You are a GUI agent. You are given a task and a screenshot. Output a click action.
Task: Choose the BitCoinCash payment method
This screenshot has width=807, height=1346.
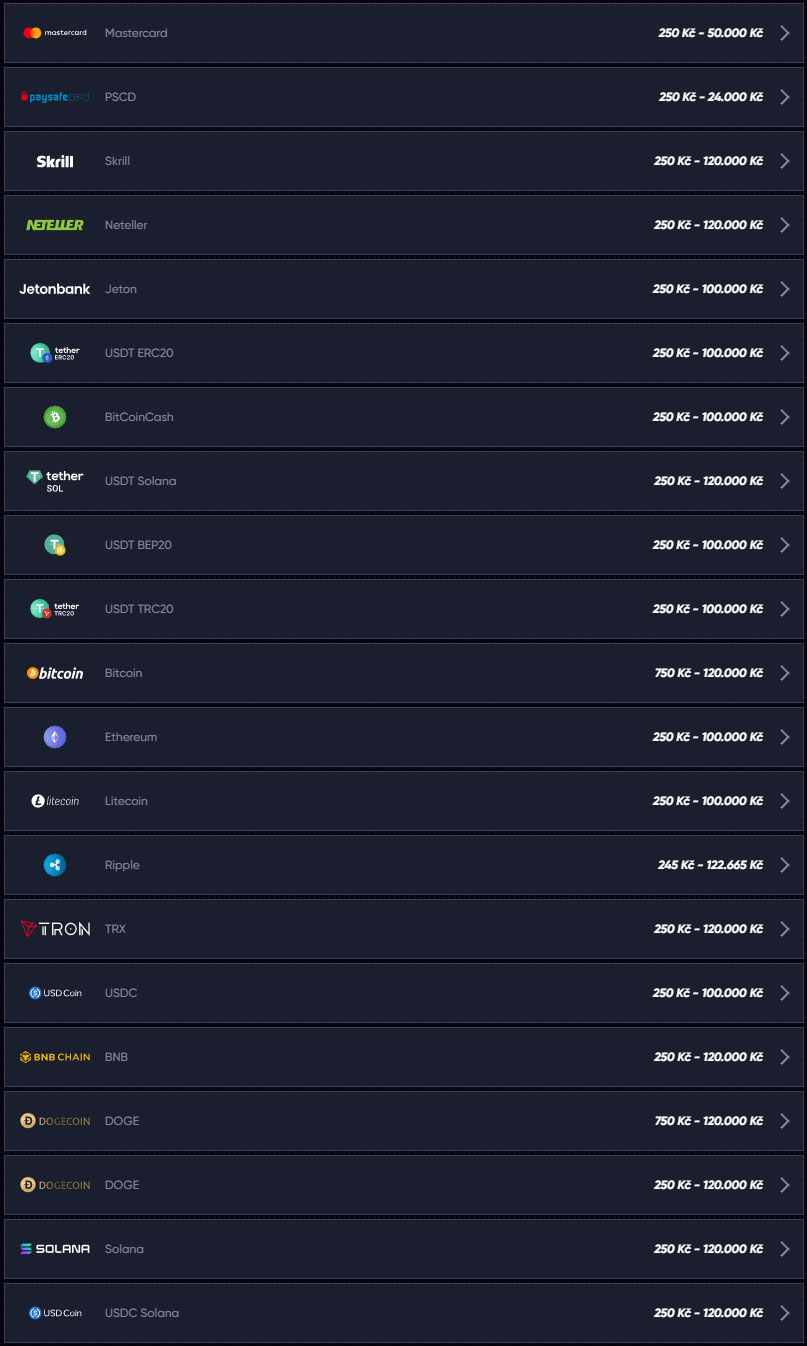tap(138, 416)
